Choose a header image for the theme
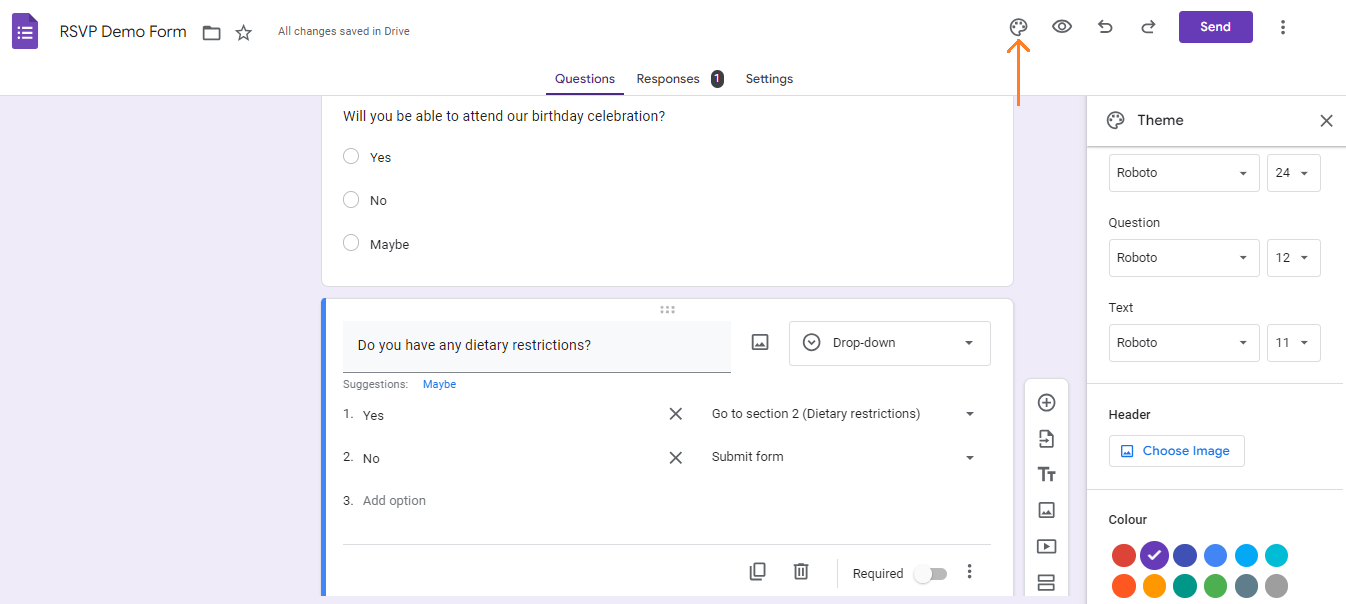This screenshot has width=1346, height=604. coord(1176,450)
